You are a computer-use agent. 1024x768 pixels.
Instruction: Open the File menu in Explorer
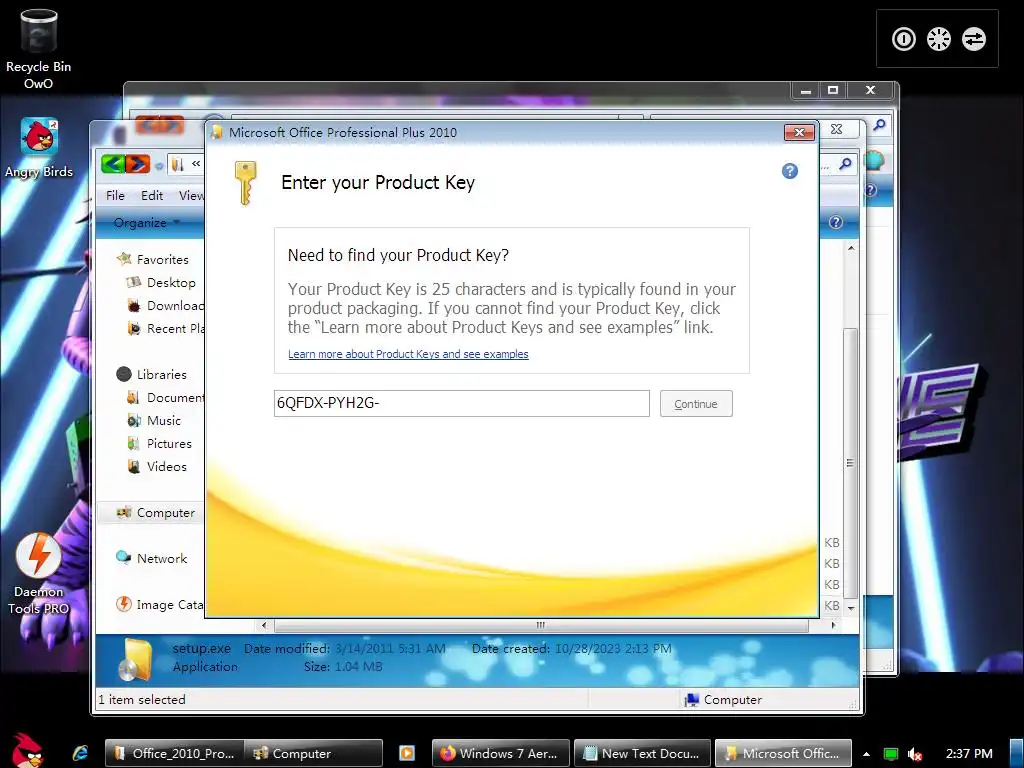pos(115,195)
